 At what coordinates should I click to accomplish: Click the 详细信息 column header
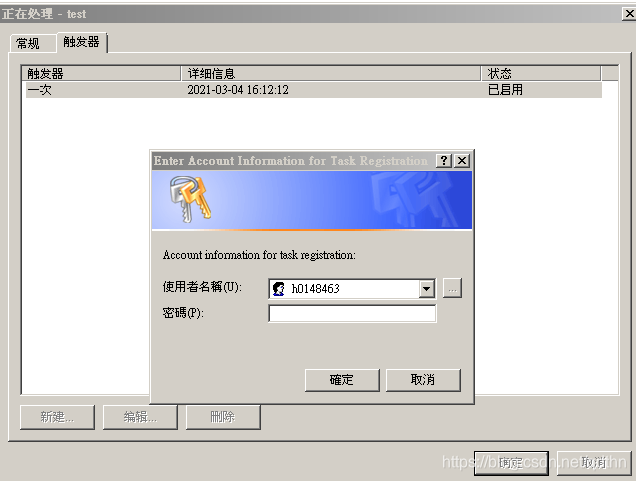(x=331, y=73)
